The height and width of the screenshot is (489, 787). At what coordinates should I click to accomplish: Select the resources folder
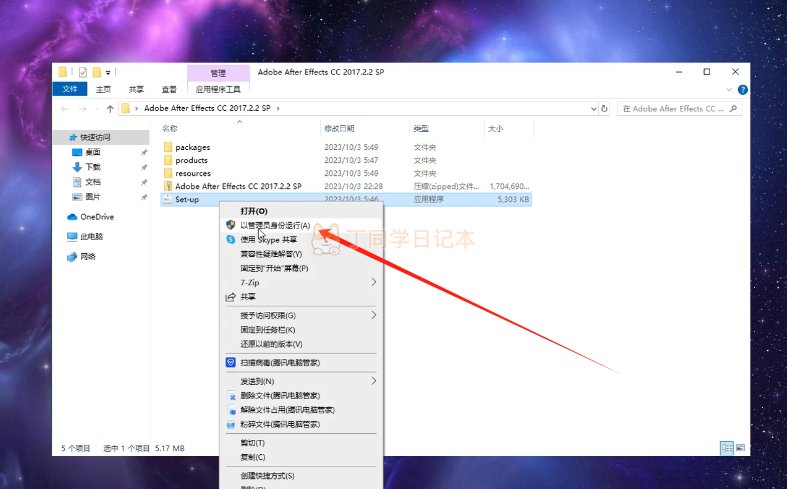pos(193,173)
